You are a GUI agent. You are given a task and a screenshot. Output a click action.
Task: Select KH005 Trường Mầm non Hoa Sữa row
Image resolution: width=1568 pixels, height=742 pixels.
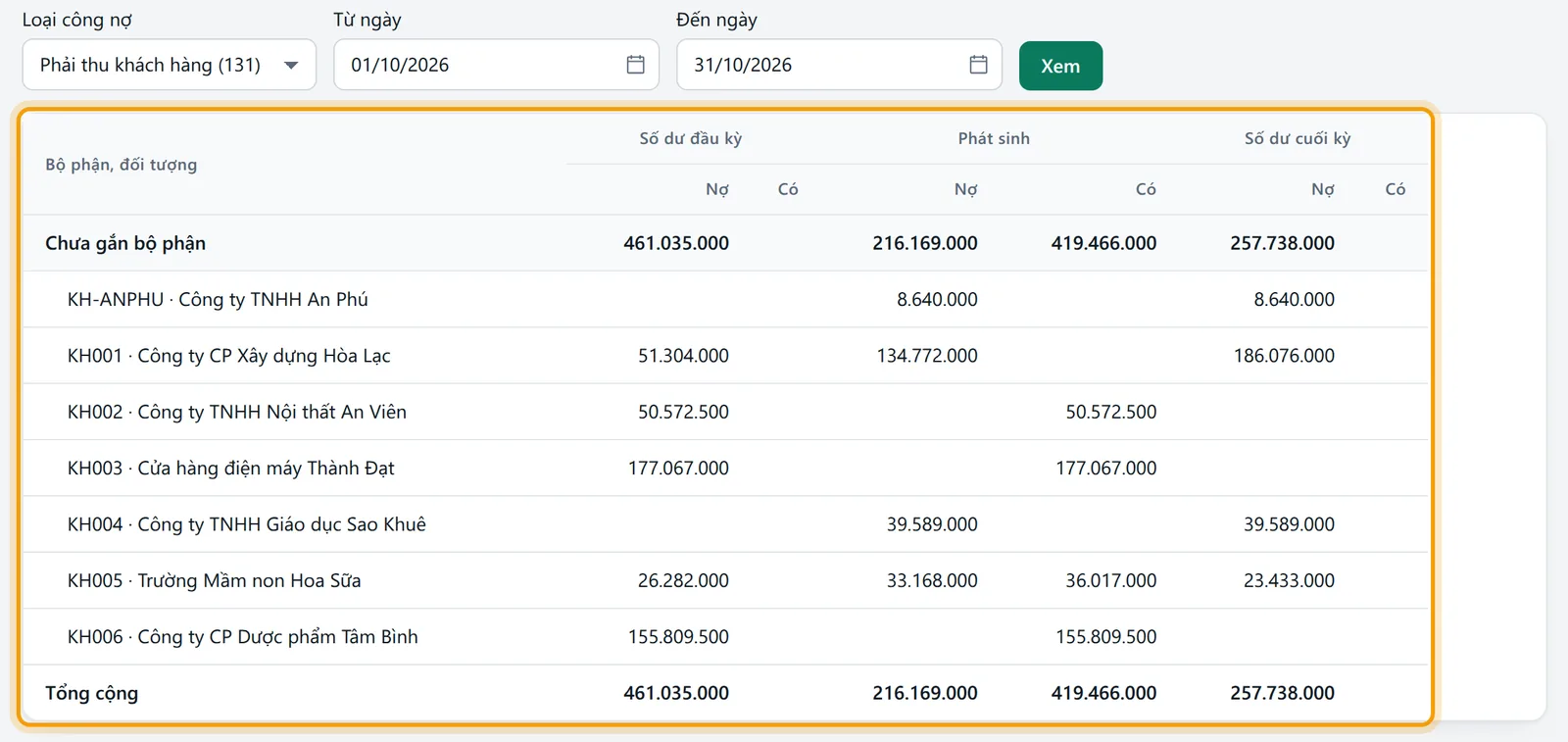(x=725, y=580)
